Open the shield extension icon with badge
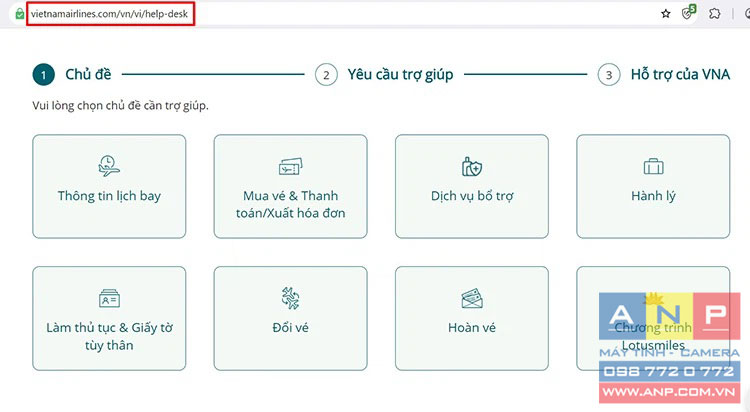 (688, 12)
